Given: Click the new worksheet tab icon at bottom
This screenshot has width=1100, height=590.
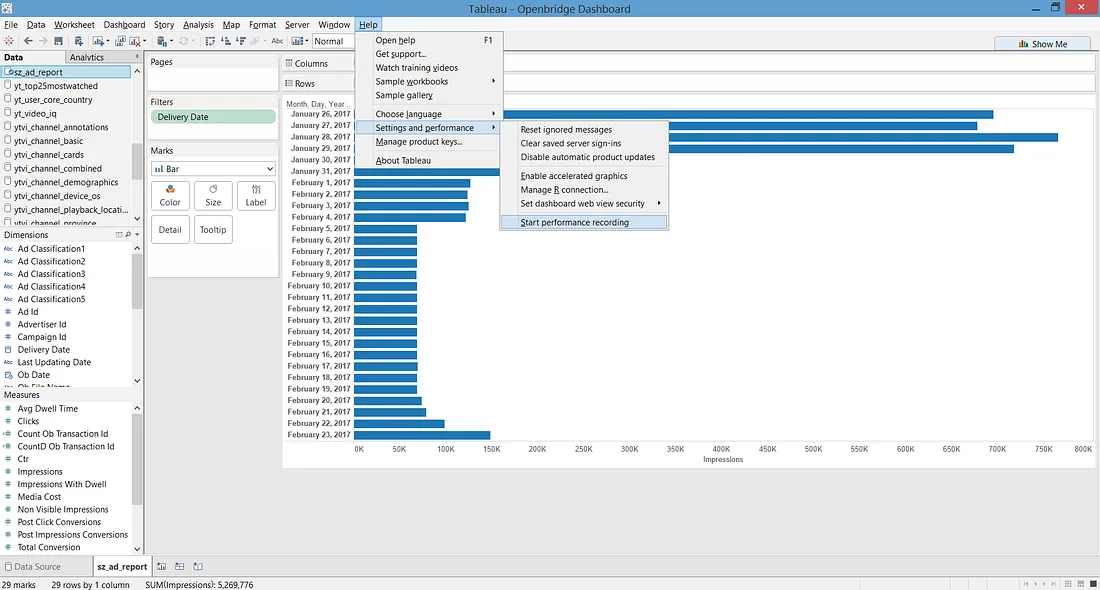Looking at the screenshot, I should click(161, 566).
